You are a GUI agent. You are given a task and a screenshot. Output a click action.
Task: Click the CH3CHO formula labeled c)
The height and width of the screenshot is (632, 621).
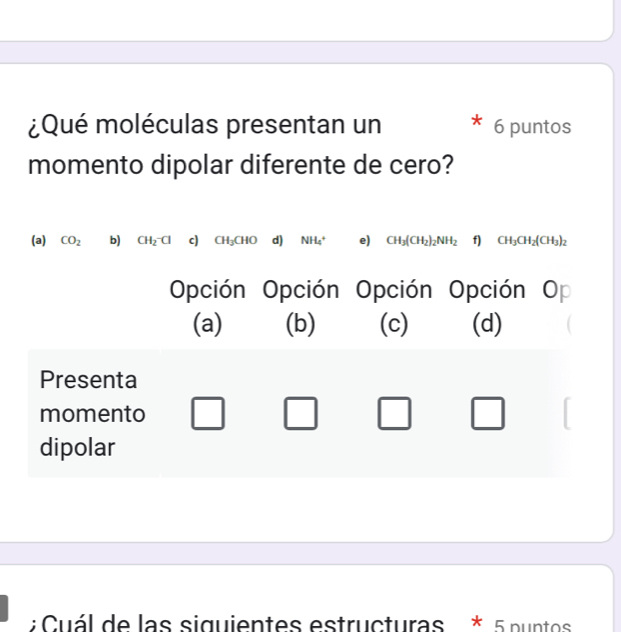coord(236,240)
